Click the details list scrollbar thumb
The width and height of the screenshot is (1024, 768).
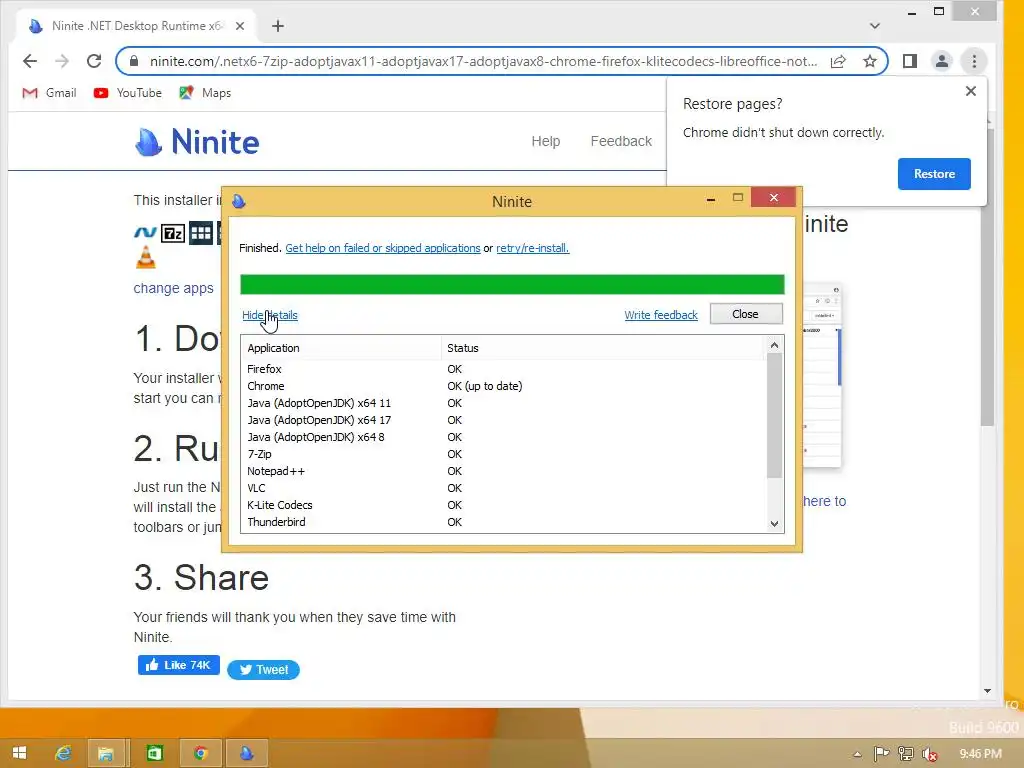775,415
